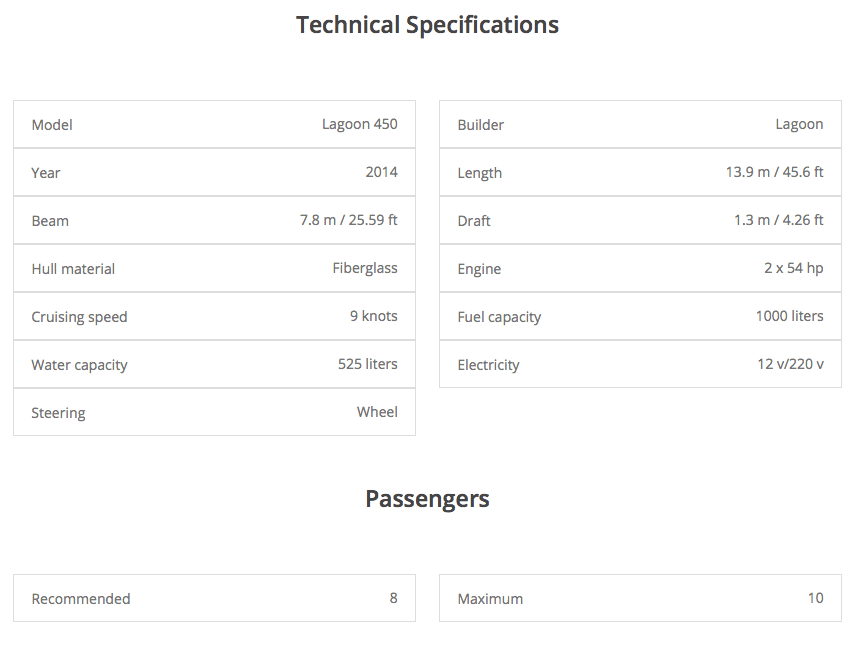Click the Length value 13.9 m / 45.6 ft

774,172
